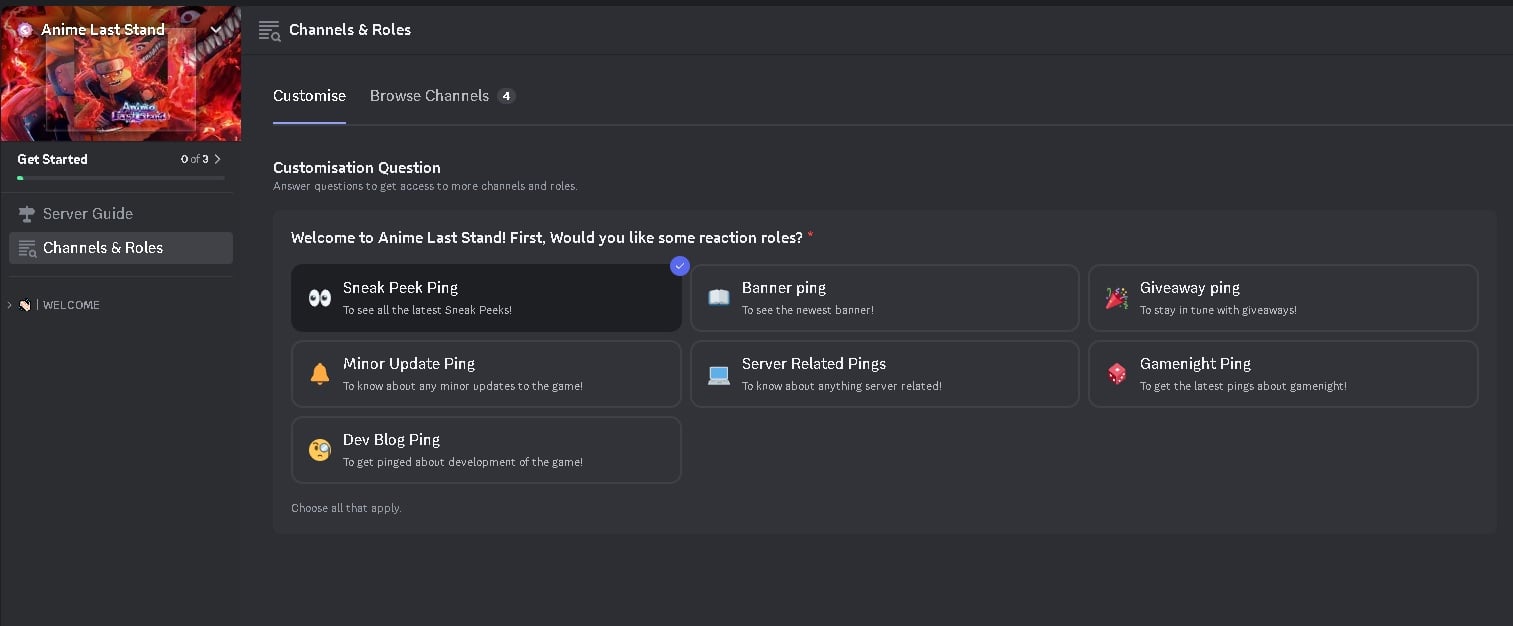The image size is (1513, 626).
Task: Click the dice emoji on Gamenight Ping
Action: point(1117,374)
